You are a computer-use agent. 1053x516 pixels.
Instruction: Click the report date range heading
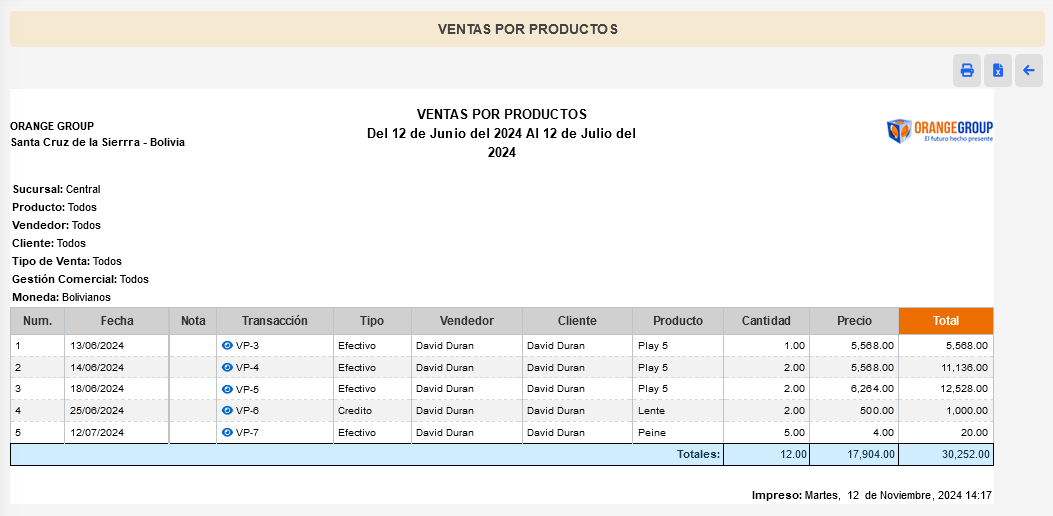point(502,142)
